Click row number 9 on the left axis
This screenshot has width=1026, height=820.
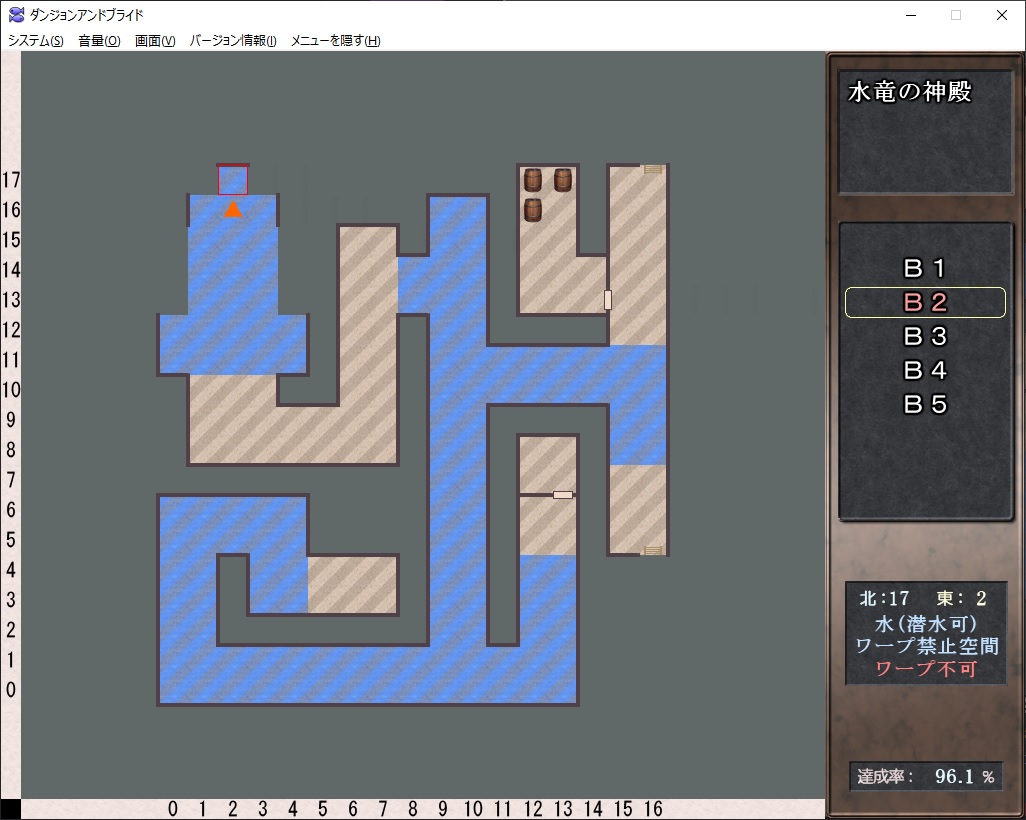pyautogui.click(x=11, y=420)
